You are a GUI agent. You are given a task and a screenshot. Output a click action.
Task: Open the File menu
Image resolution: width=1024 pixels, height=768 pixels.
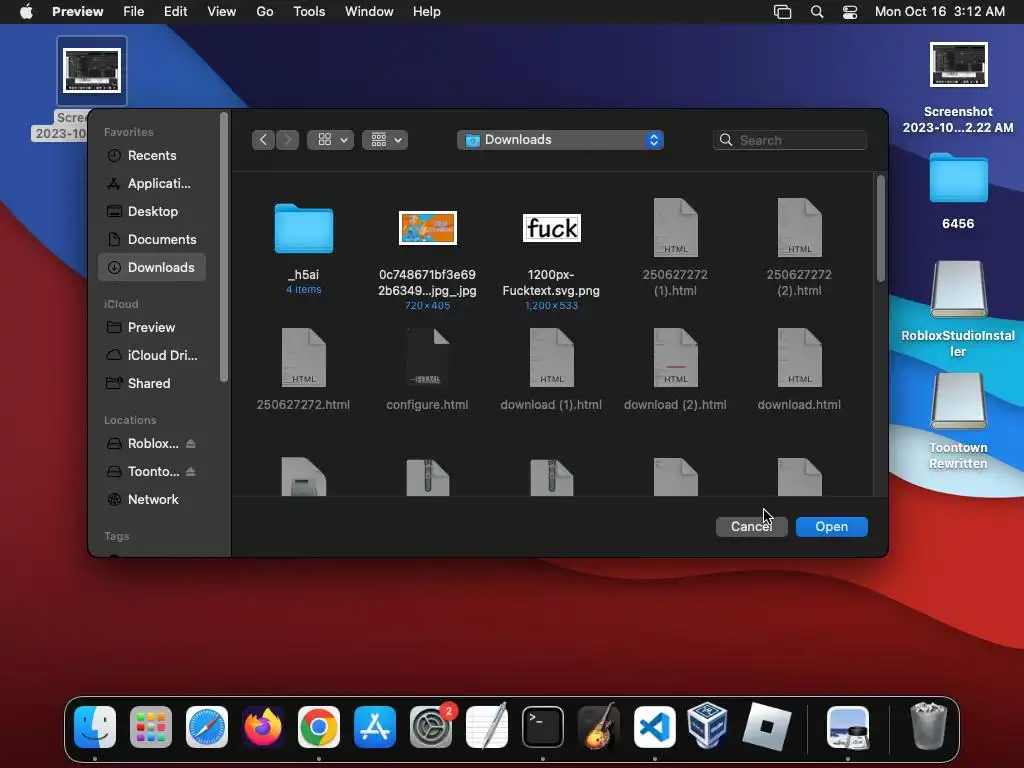click(x=134, y=12)
